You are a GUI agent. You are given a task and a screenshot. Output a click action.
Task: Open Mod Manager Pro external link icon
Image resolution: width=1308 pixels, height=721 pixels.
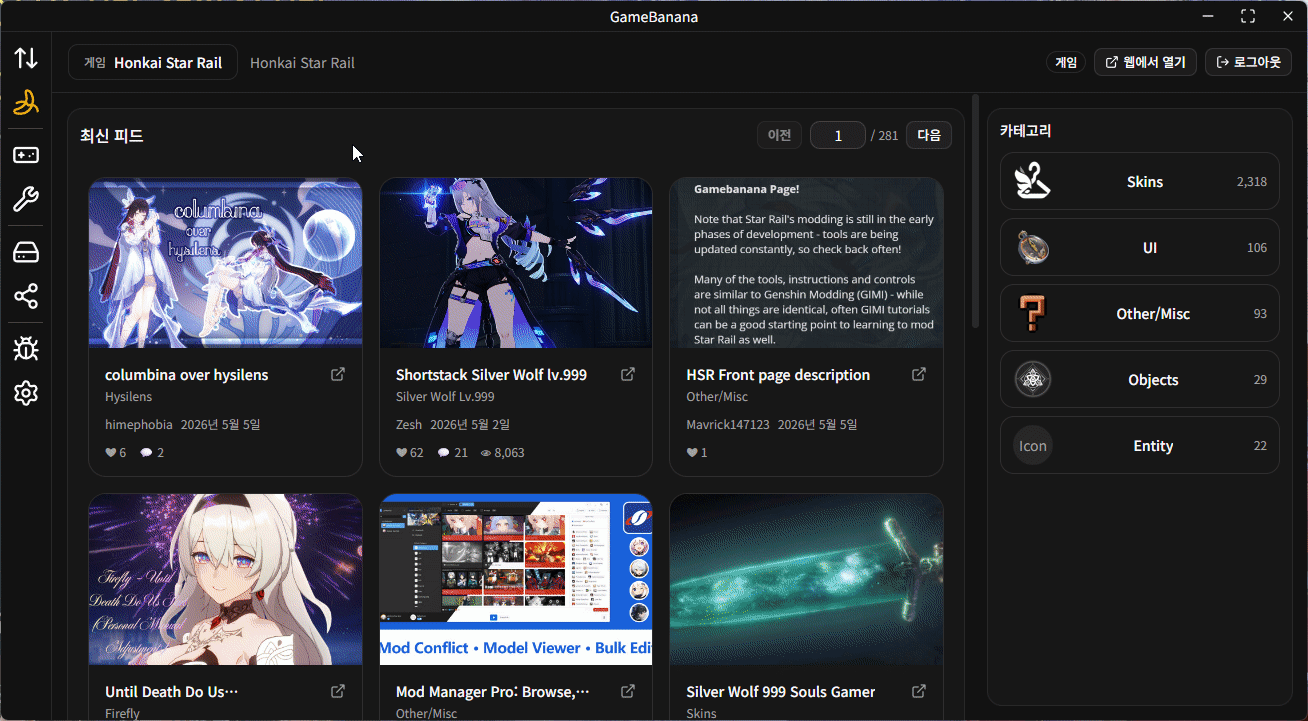628,691
